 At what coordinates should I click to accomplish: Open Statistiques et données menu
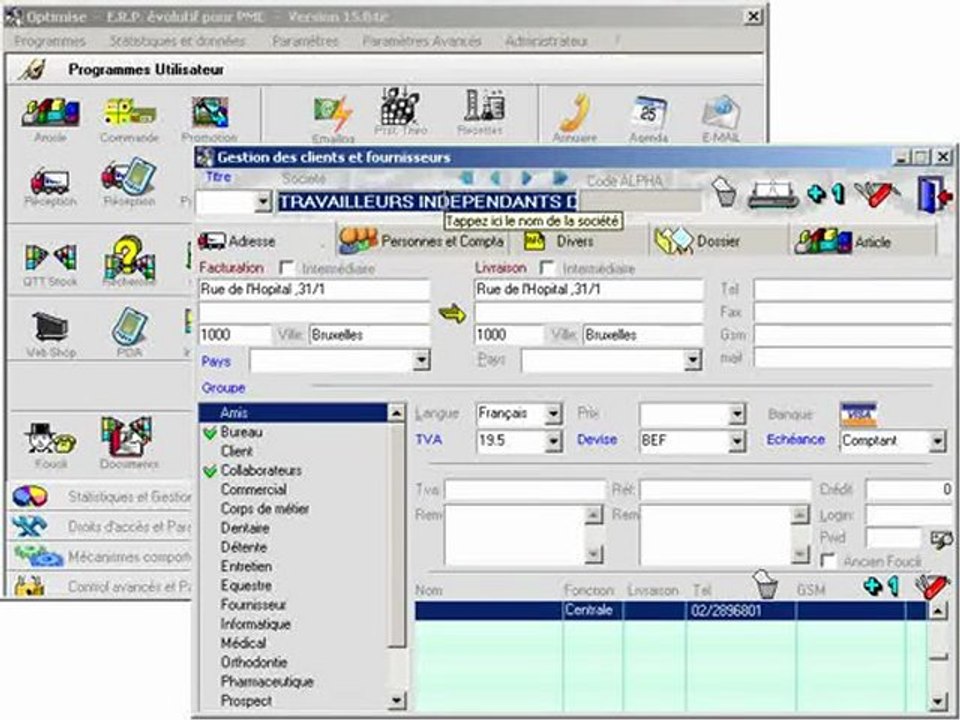point(177,41)
